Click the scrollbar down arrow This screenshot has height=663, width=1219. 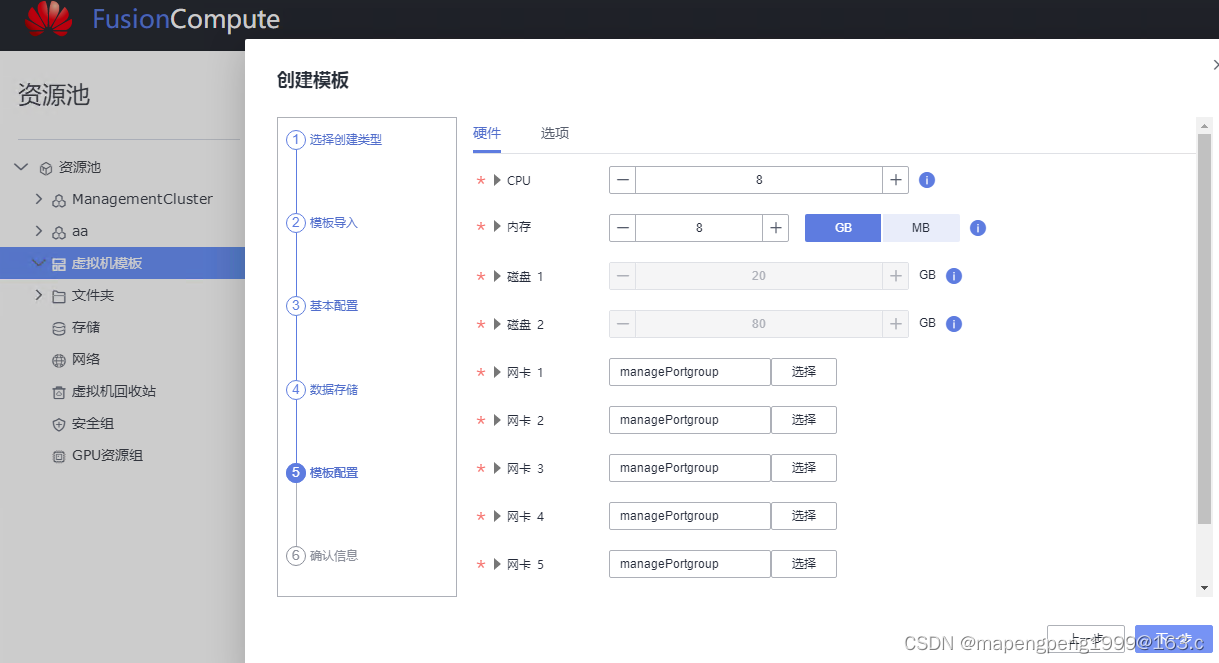click(1204, 588)
